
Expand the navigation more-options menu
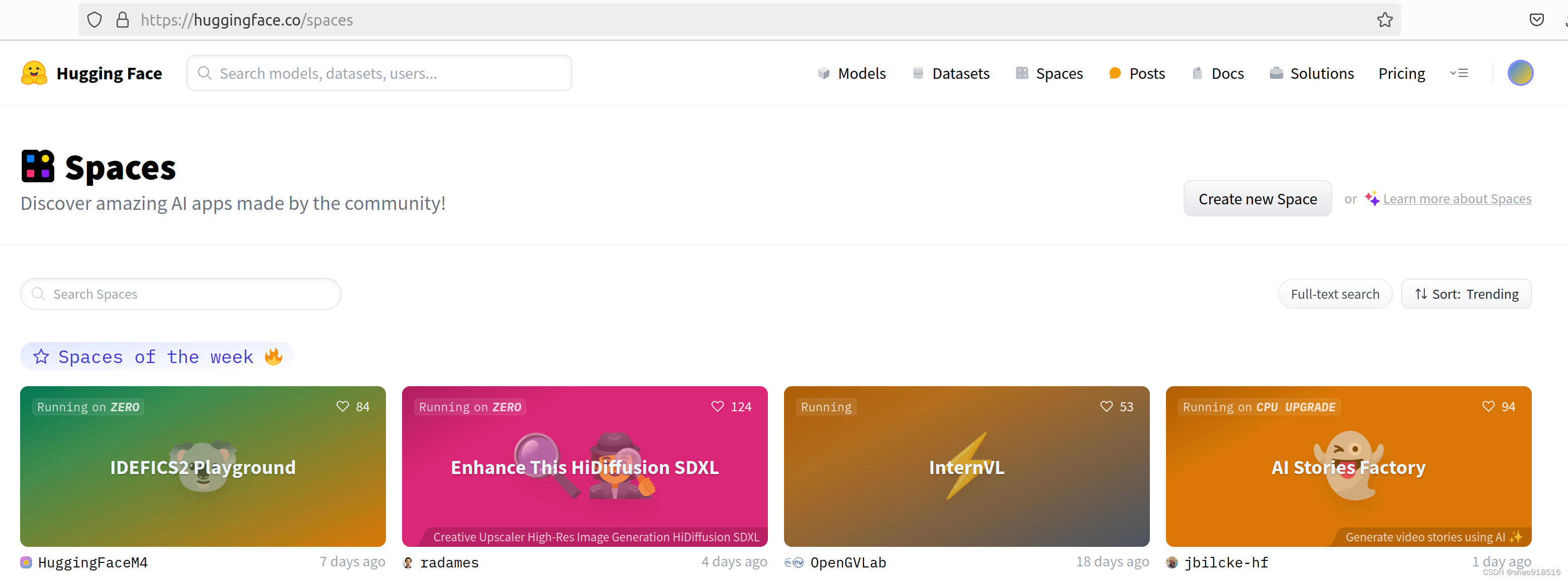coord(1458,73)
